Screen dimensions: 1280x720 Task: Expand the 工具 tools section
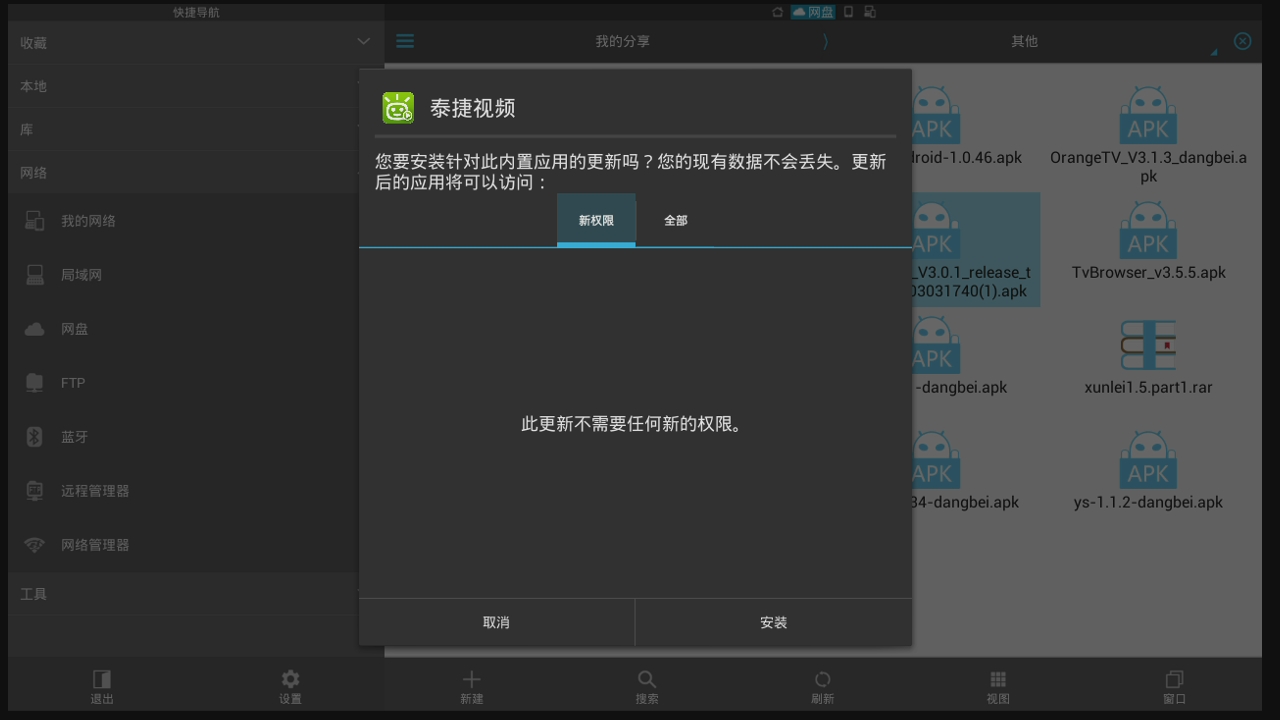click(184, 594)
